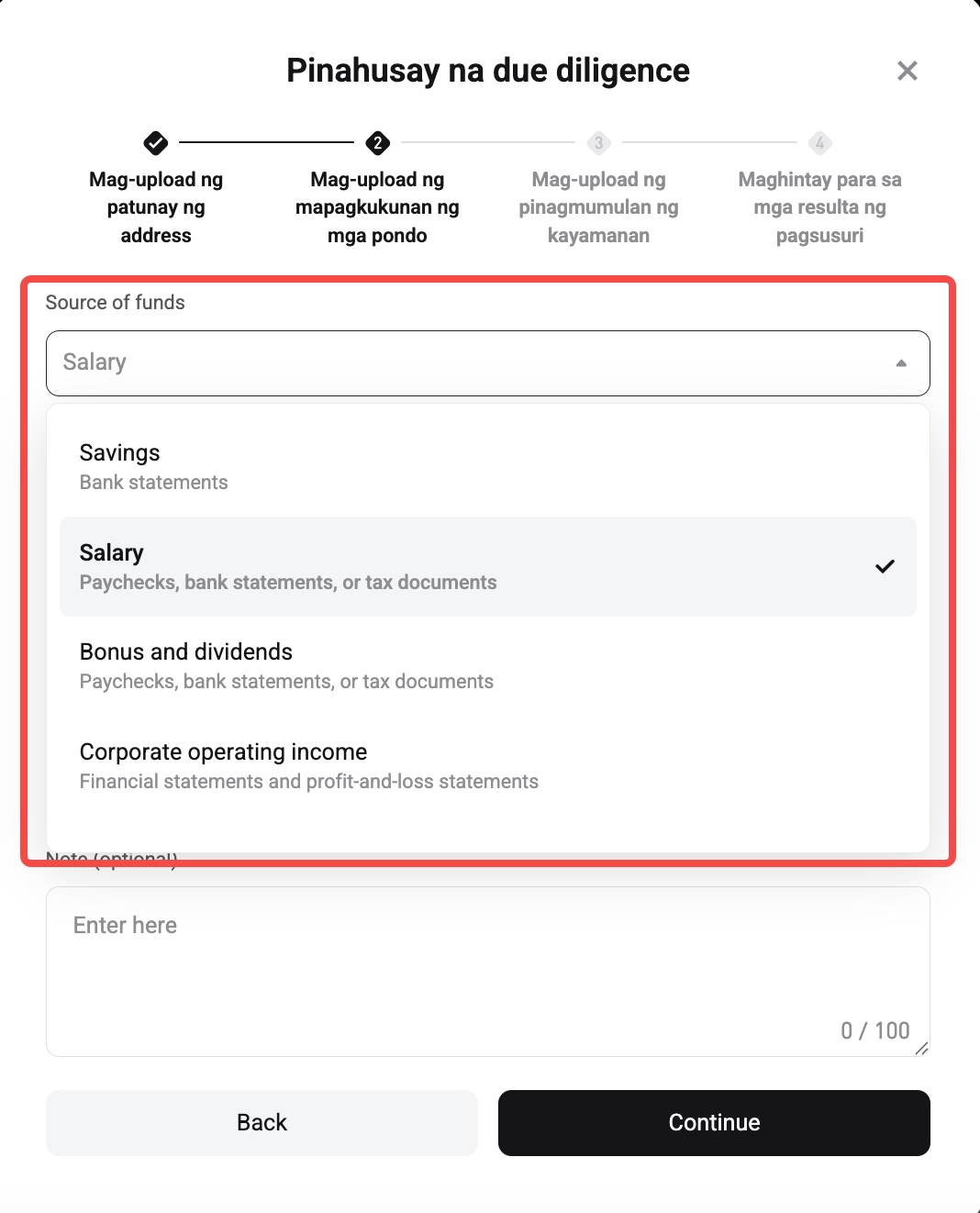Click the Mag-upload ng patunay ng address step label
This screenshot has width=980, height=1213.
[156, 206]
